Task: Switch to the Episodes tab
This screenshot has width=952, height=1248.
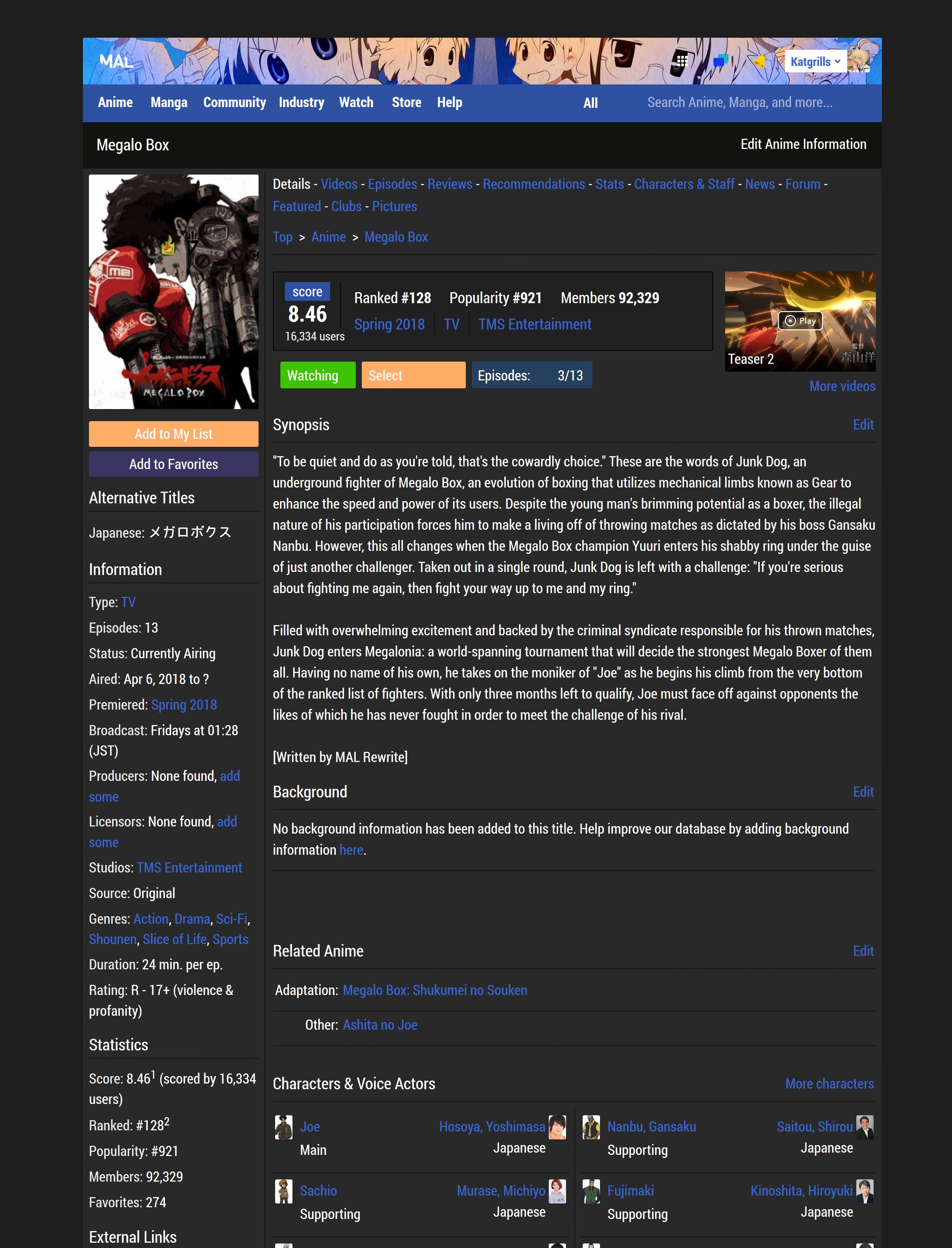Action: pos(392,184)
